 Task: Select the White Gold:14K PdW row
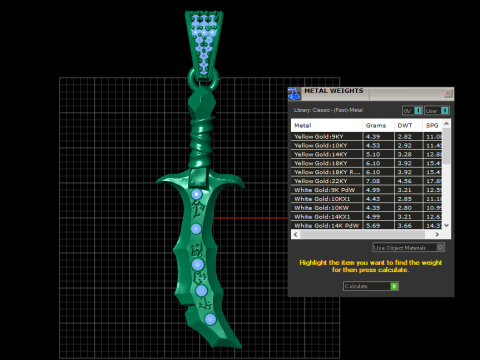pyautogui.click(x=367, y=225)
